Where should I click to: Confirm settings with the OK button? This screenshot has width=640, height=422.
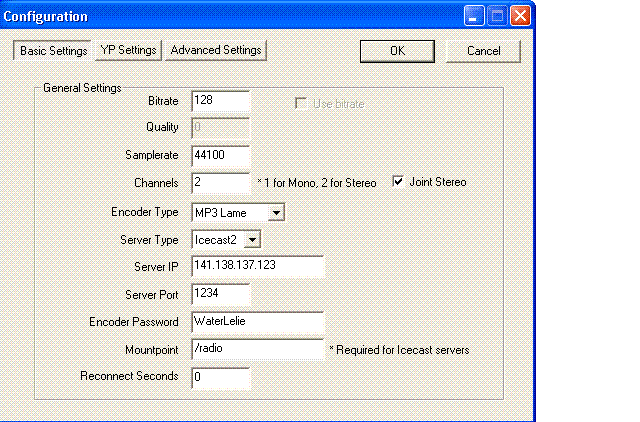click(397, 51)
